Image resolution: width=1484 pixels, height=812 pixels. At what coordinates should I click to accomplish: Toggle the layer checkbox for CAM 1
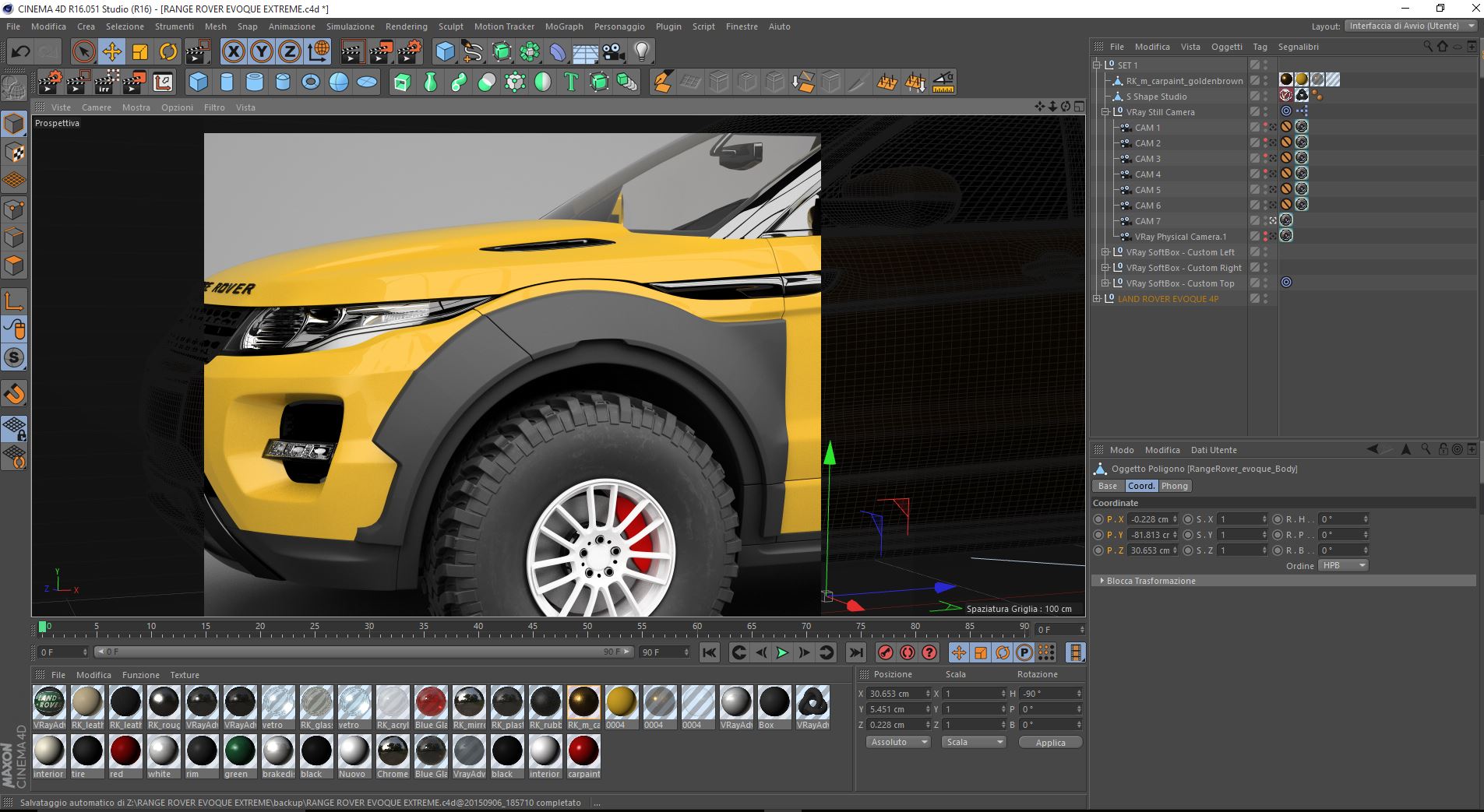click(x=1254, y=128)
